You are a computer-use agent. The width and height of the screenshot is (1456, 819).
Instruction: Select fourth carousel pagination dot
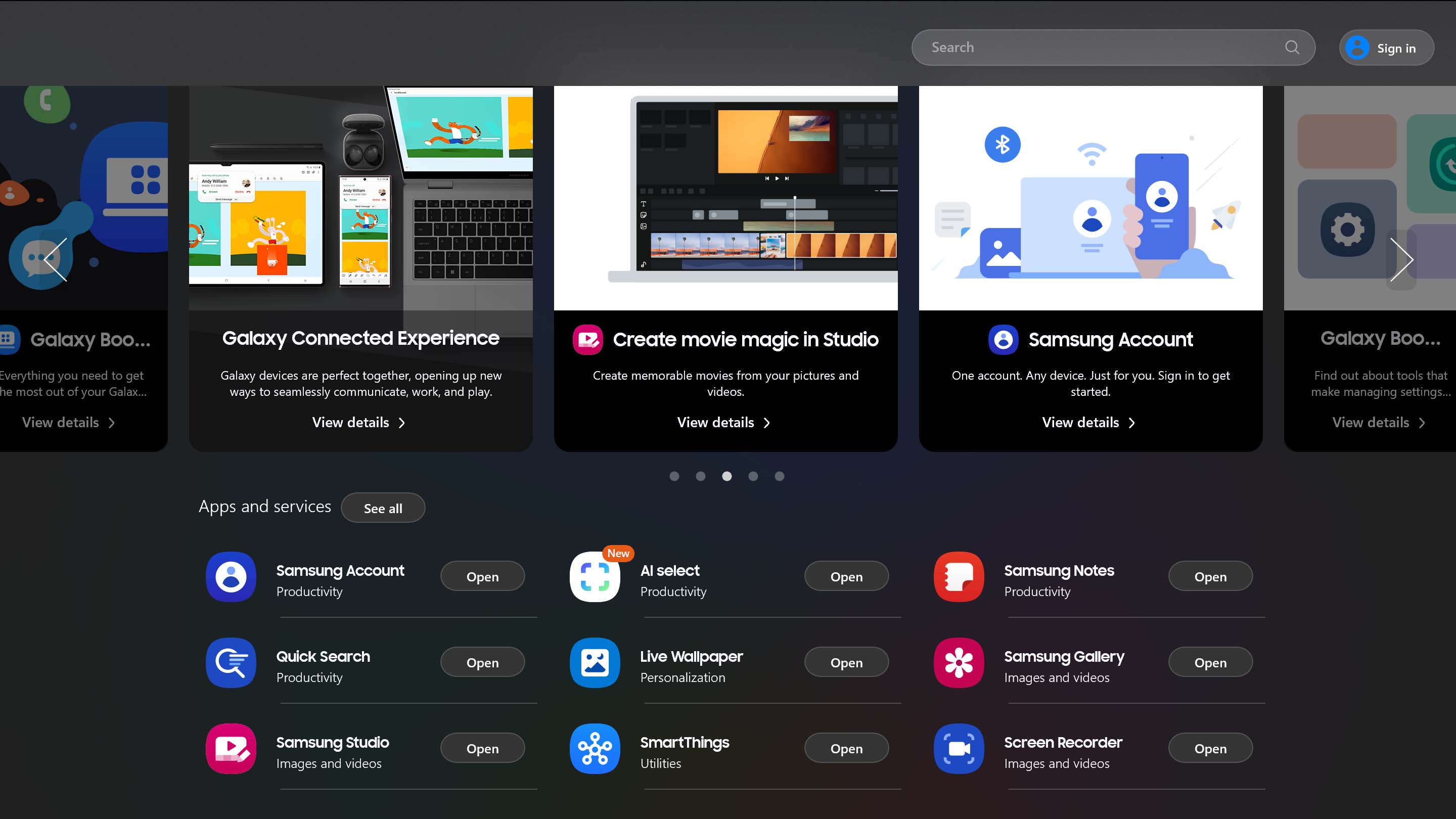coord(753,475)
